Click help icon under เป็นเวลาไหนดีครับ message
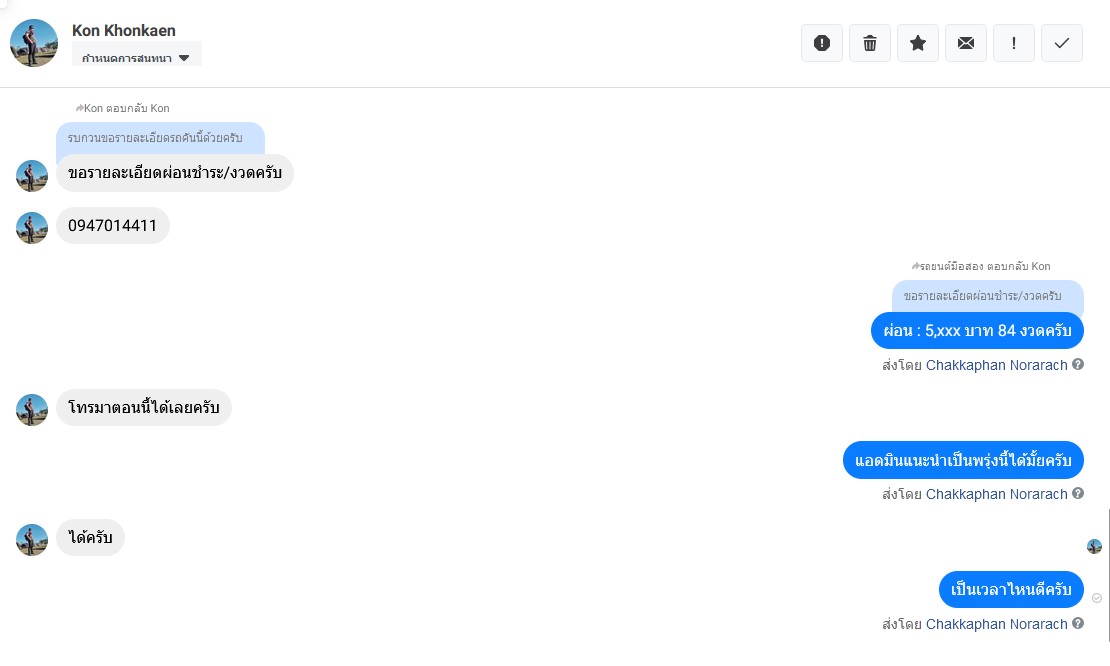This screenshot has height=666, width=1110. [1077, 624]
